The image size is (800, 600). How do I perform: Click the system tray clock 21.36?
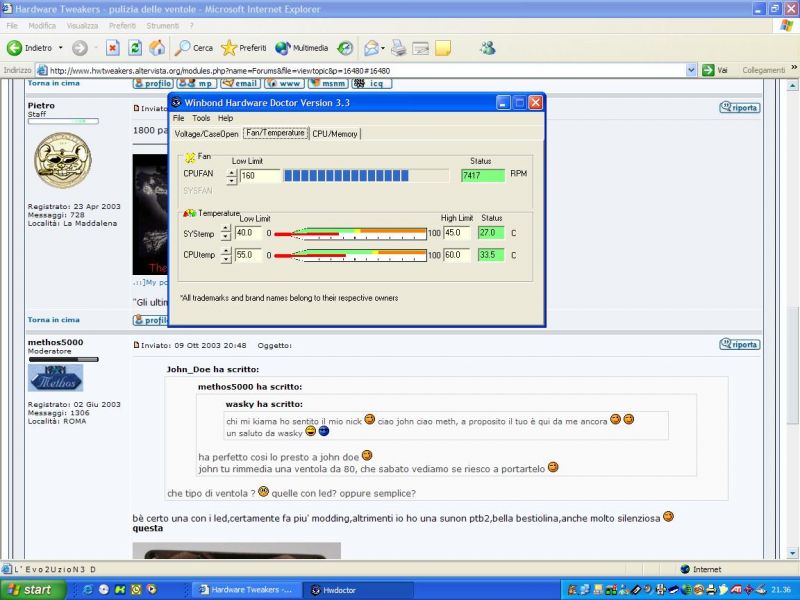coord(782,590)
